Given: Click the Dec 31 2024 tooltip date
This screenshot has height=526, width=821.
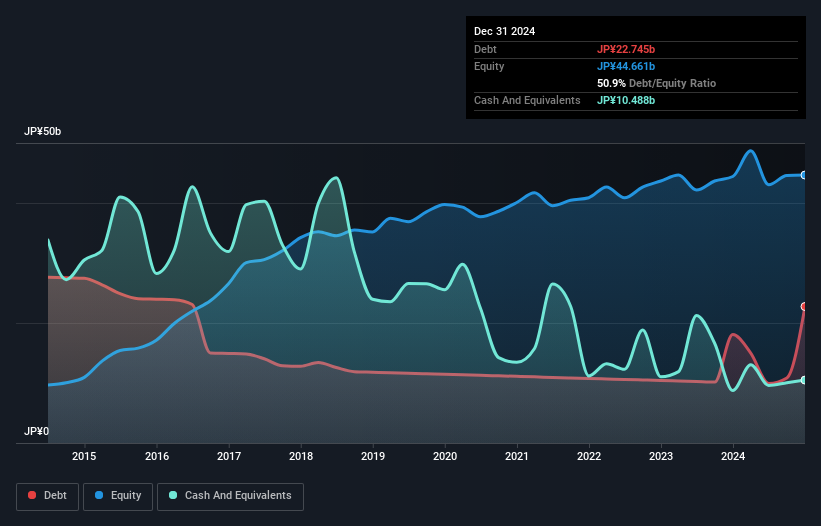Looking at the screenshot, I should click(x=504, y=31).
